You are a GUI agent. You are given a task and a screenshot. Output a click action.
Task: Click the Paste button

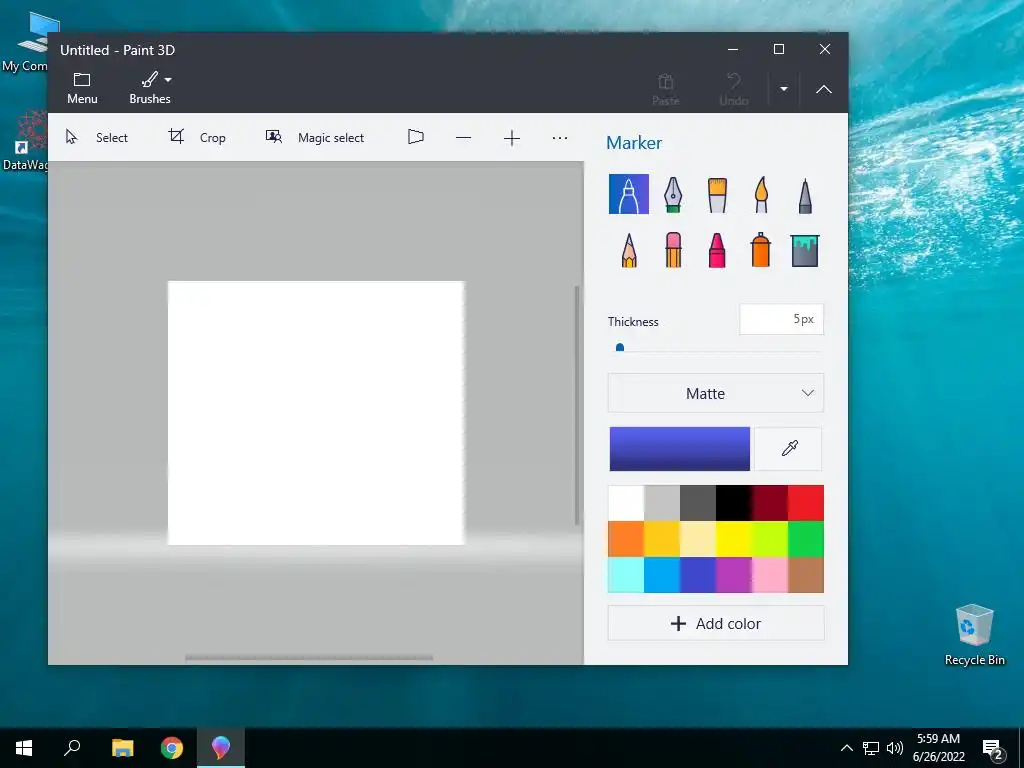point(665,89)
